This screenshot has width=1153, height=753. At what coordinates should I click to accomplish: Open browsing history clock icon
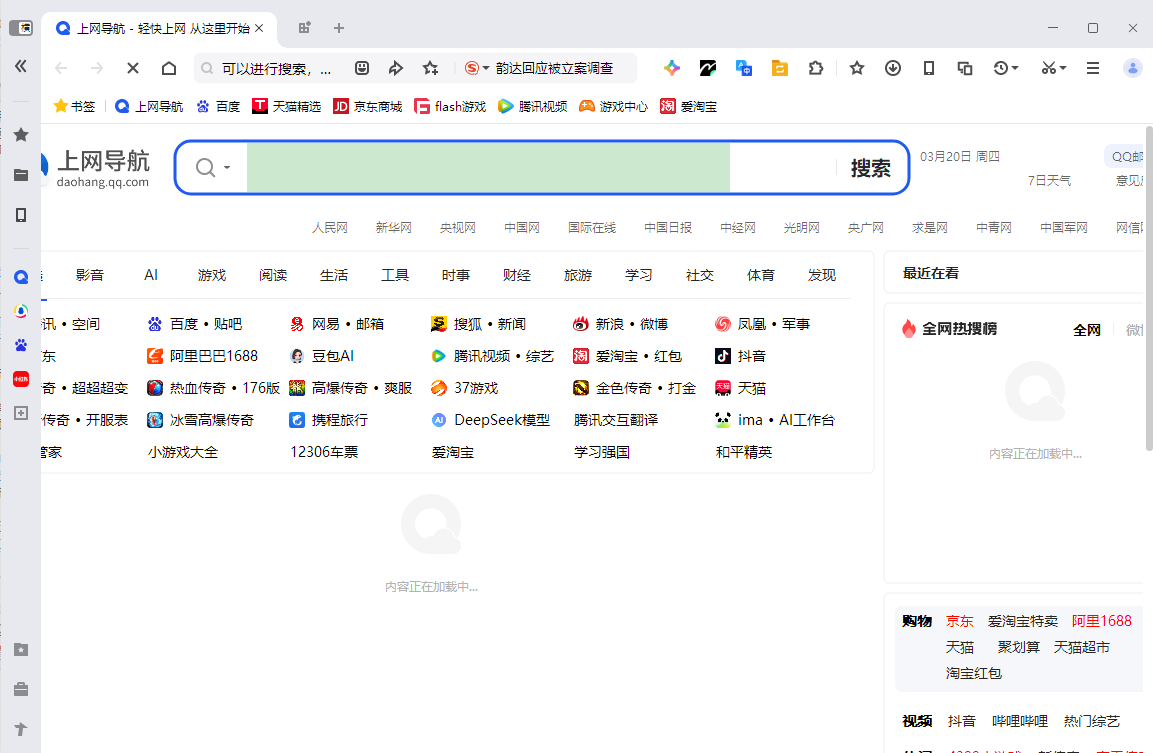tap(1002, 67)
